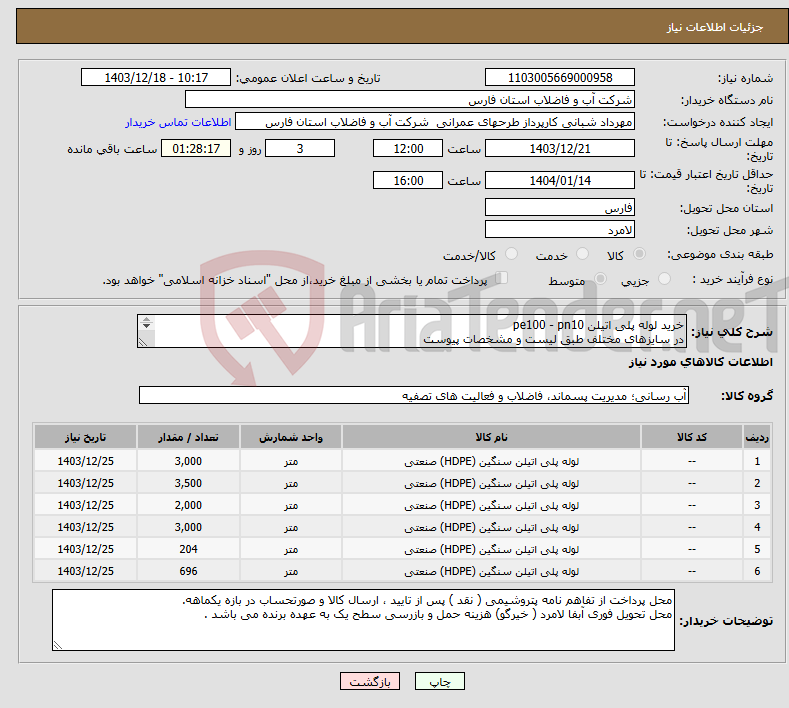Click the واحد شمارش column header
This screenshot has height=708, width=789.
pyautogui.click(x=291, y=437)
